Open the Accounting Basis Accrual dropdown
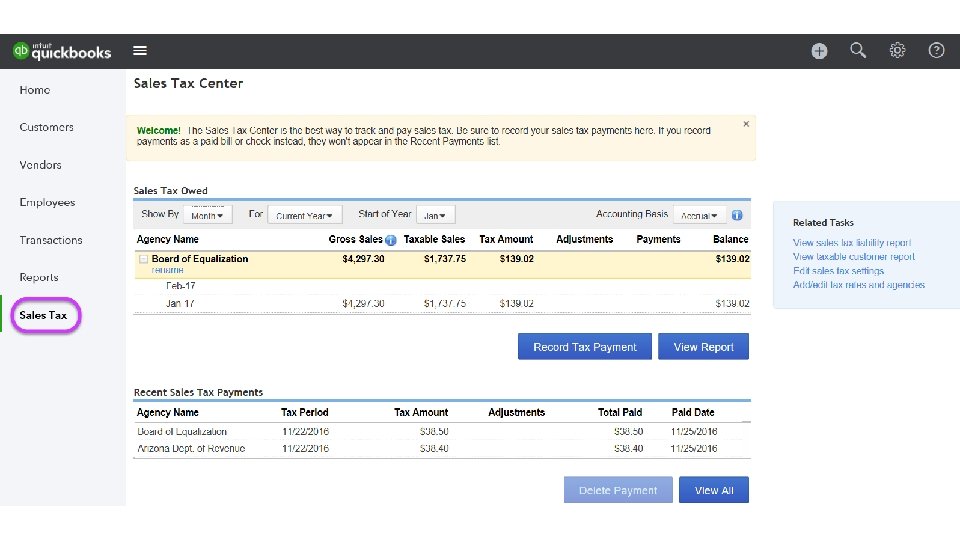960x540 pixels. (699, 215)
